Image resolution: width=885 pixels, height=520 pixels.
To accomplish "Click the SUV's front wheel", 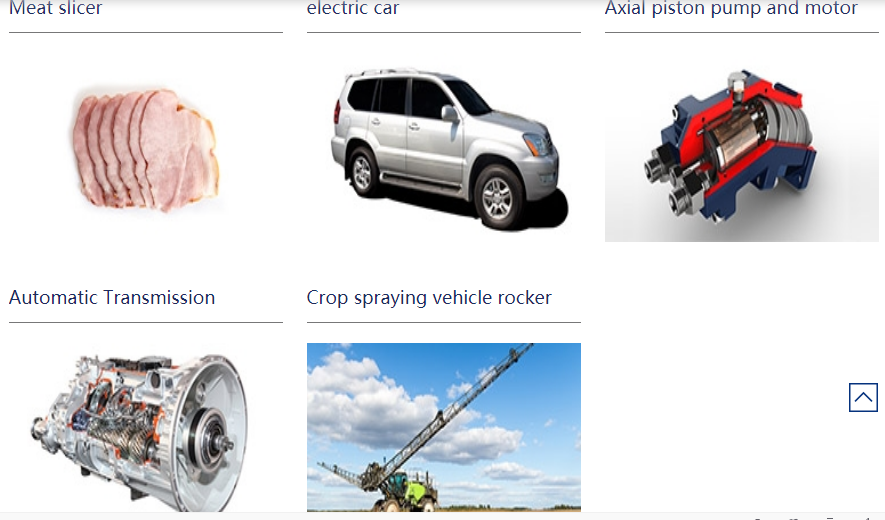I will pyautogui.click(x=497, y=198).
